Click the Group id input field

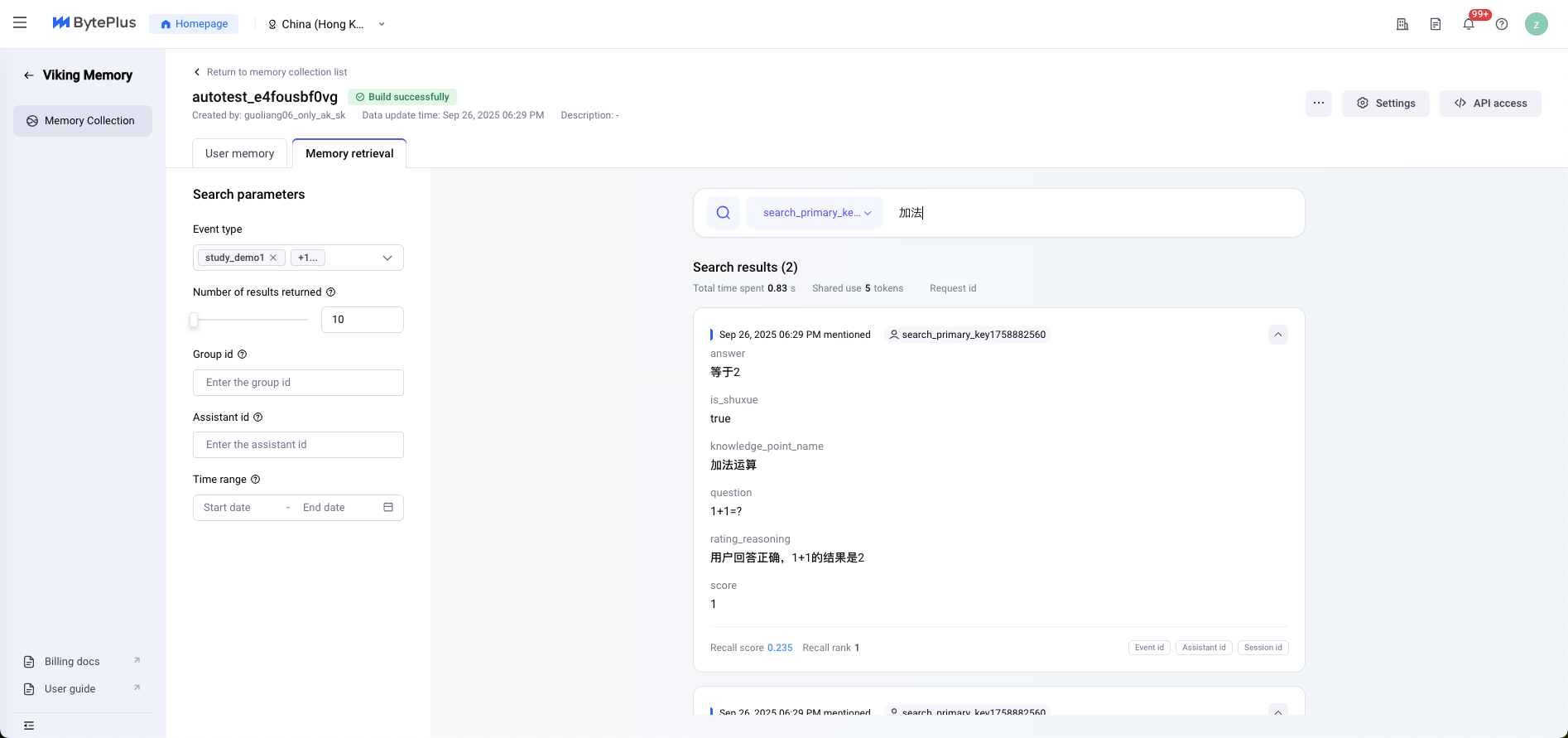(298, 383)
